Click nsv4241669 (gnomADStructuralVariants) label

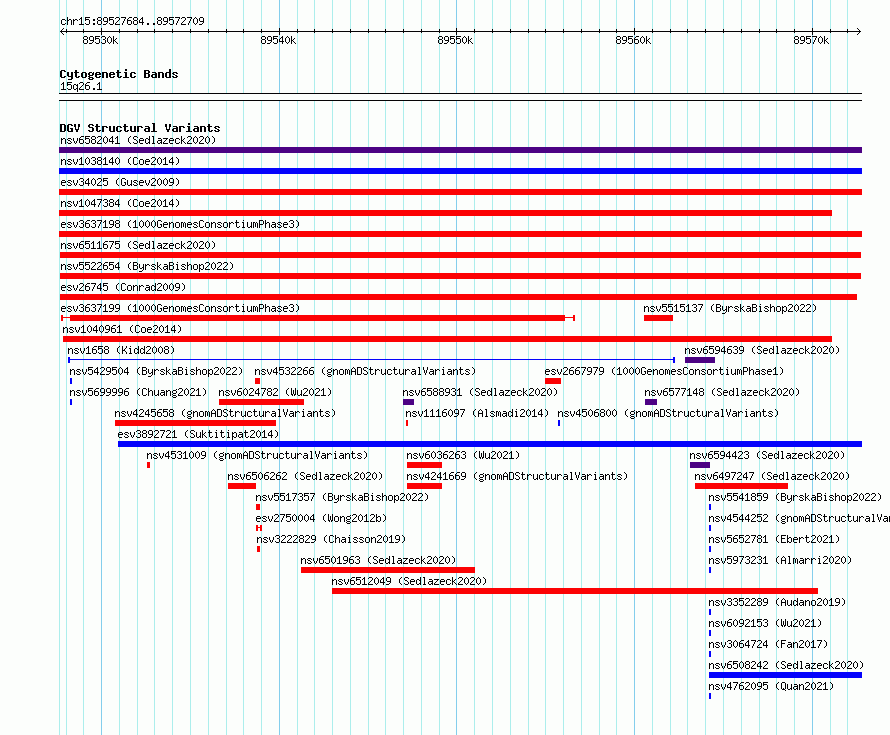tap(517, 476)
